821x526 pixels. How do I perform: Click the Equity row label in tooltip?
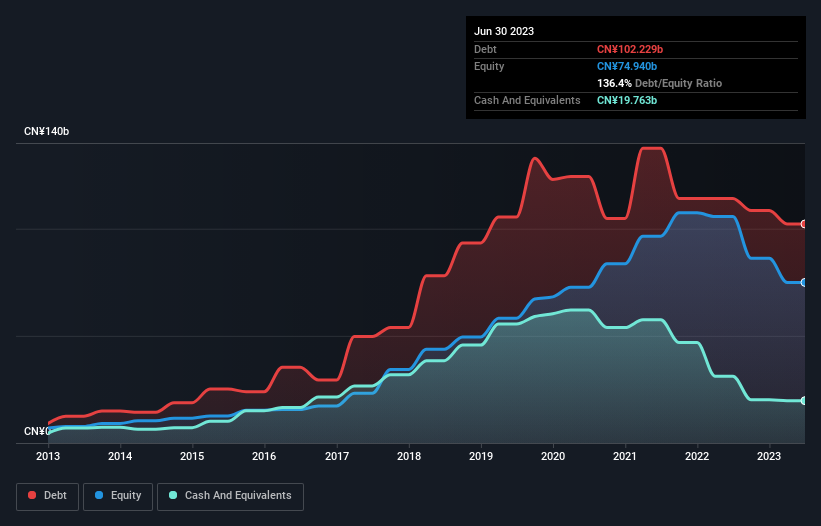[489, 66]
